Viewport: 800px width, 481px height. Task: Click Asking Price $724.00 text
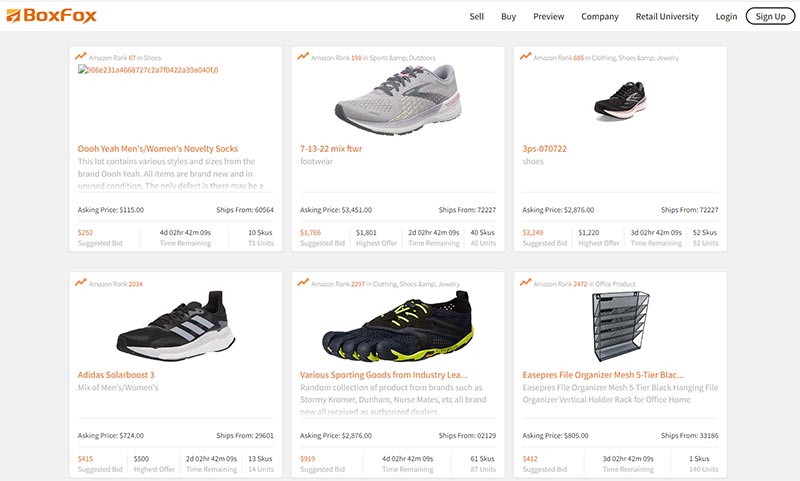(111, 436)
